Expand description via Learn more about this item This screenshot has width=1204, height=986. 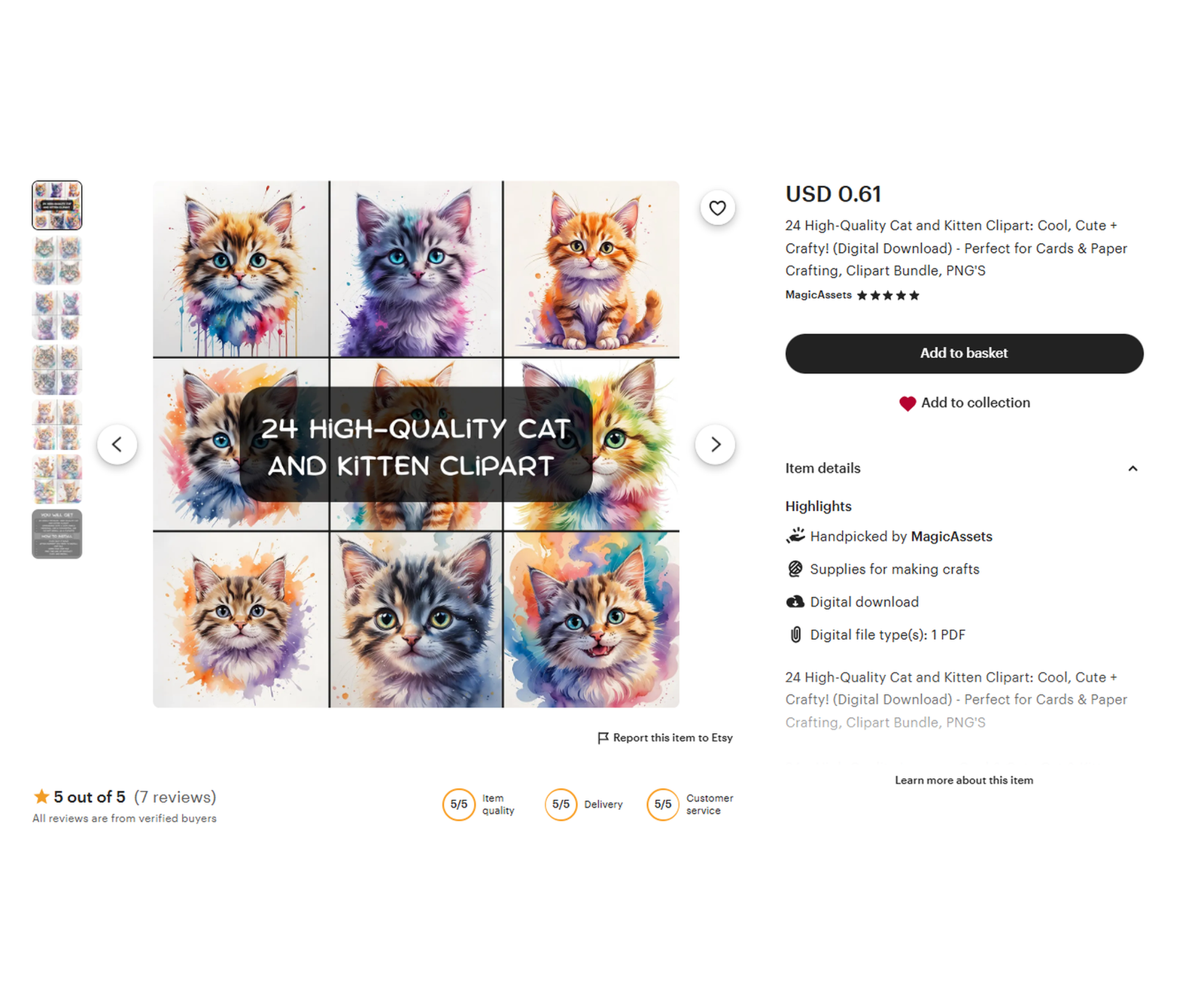click(x=963, y=780)
